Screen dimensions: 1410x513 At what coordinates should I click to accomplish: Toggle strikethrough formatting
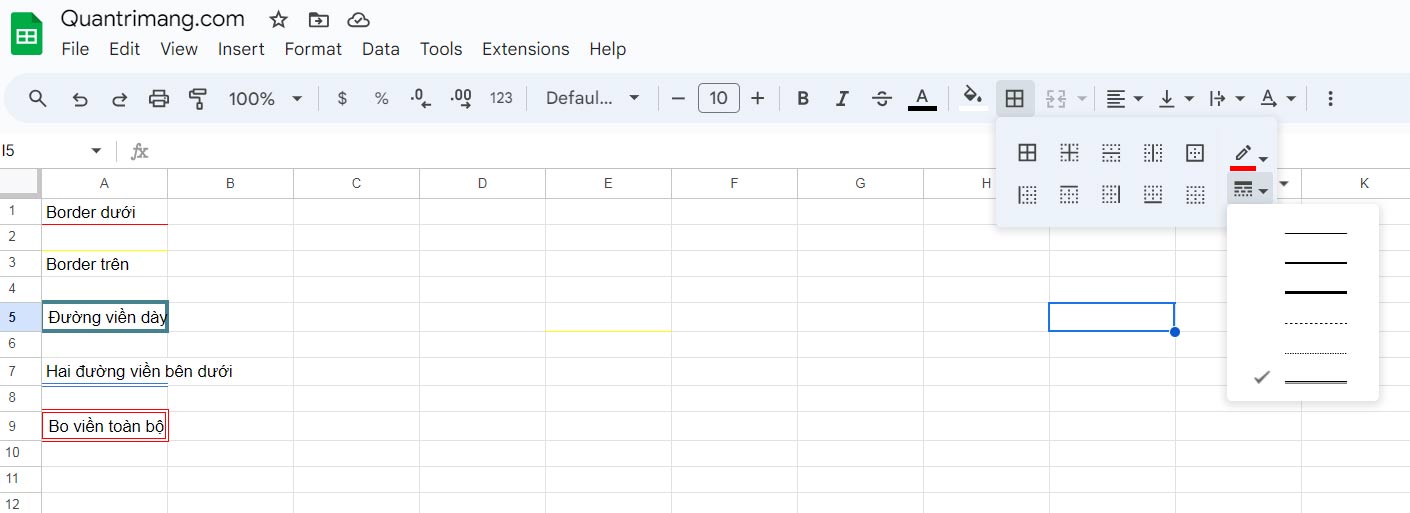(882, 98)
